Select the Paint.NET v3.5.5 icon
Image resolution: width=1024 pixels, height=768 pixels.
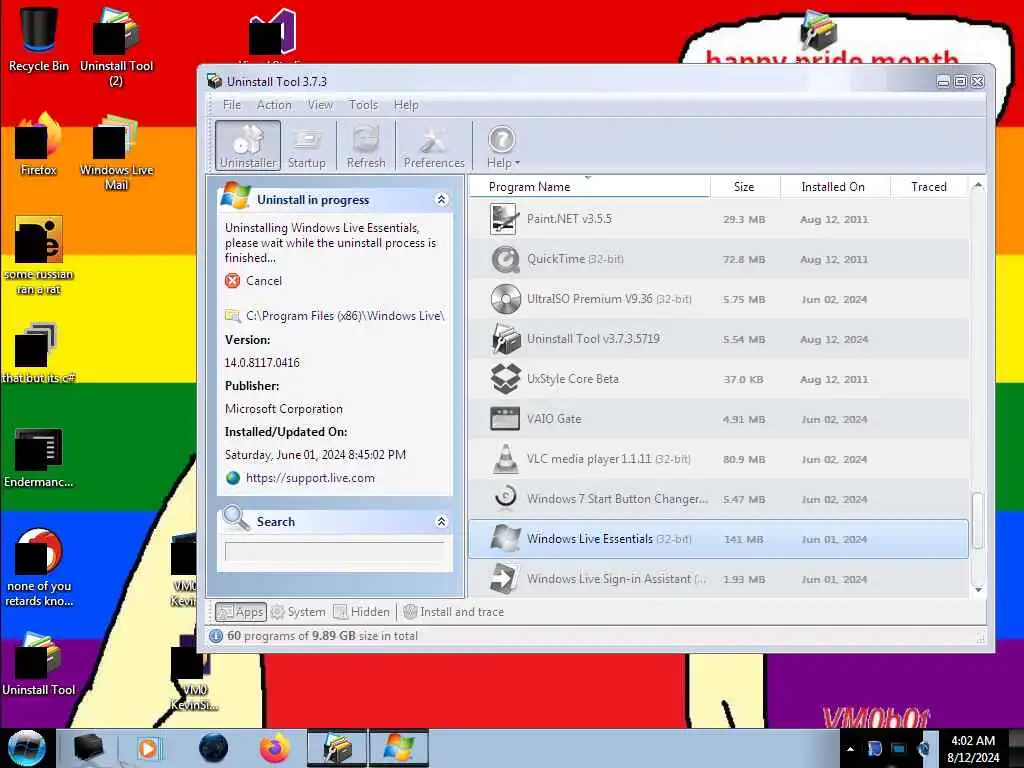[504, 219]
